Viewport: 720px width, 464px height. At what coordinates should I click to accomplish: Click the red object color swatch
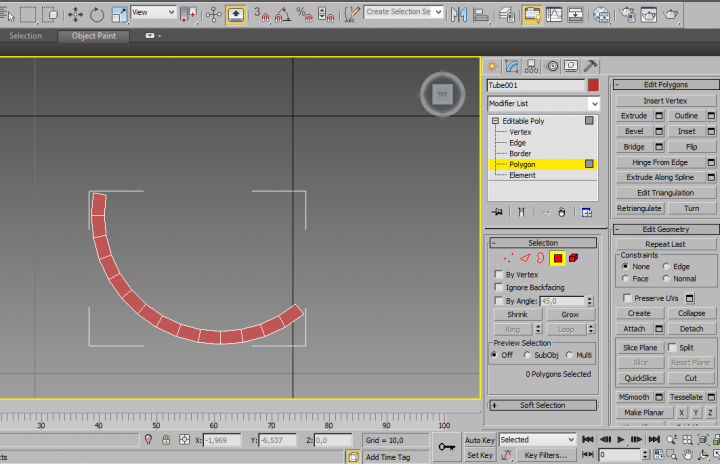click(x=593, y=86)
